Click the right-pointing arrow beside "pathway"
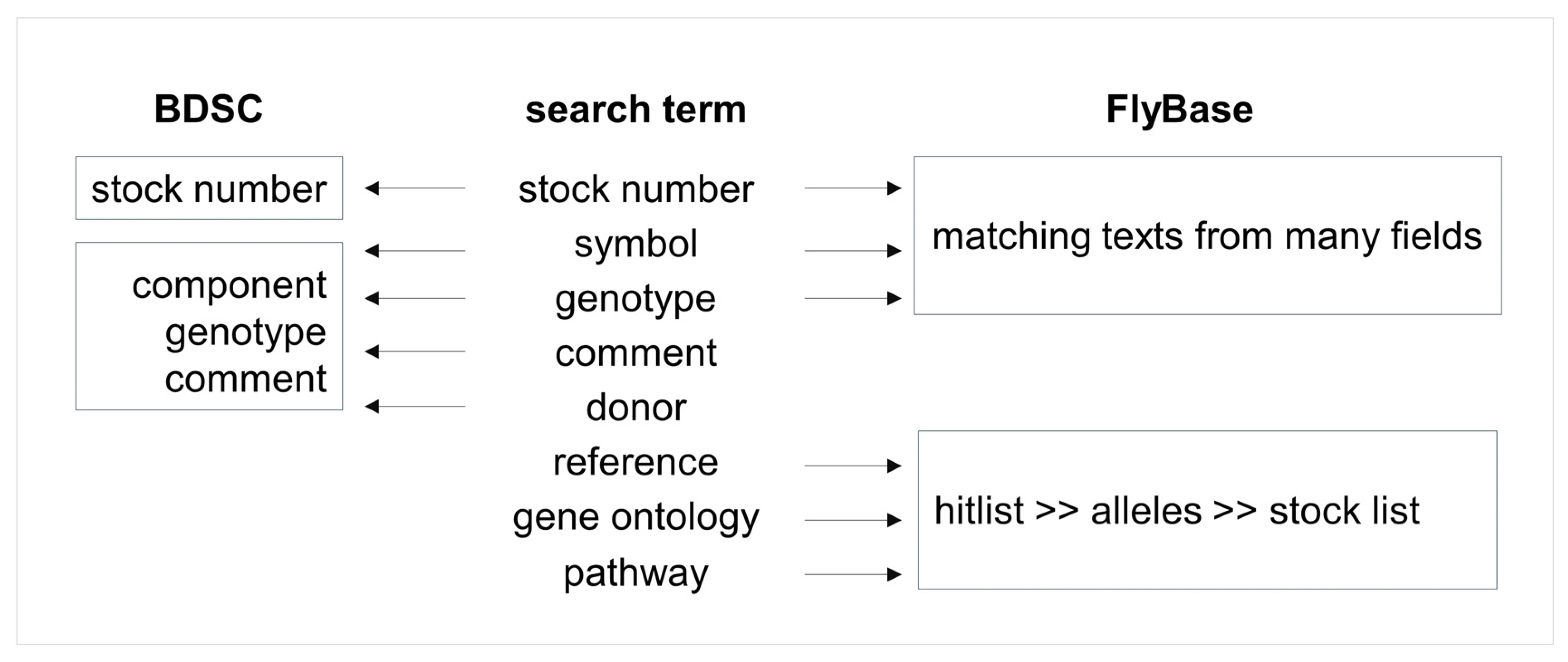 pos(853,574)
